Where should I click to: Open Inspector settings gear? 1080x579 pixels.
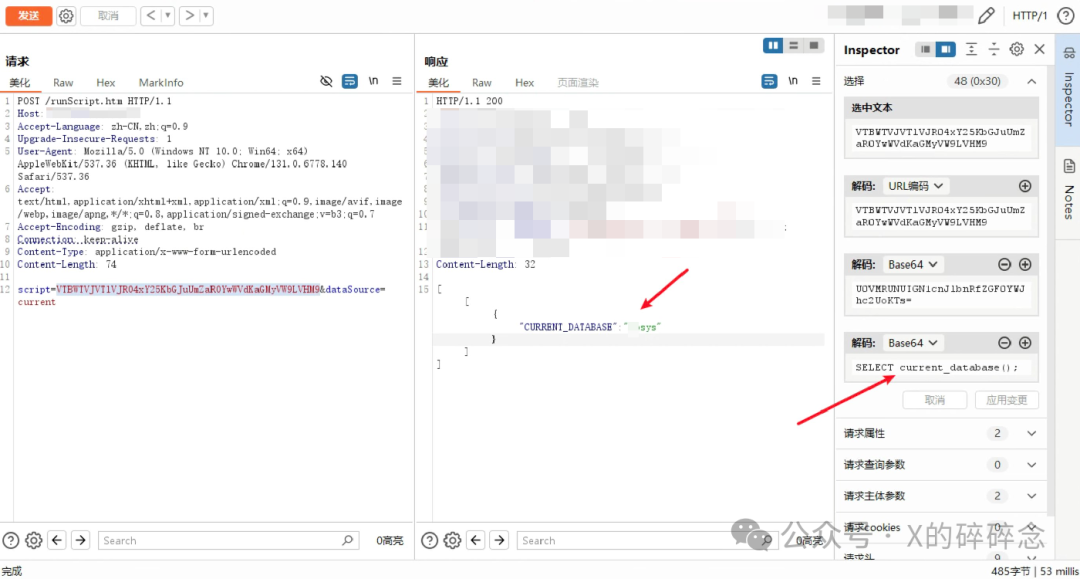[x=1017, y=49]
